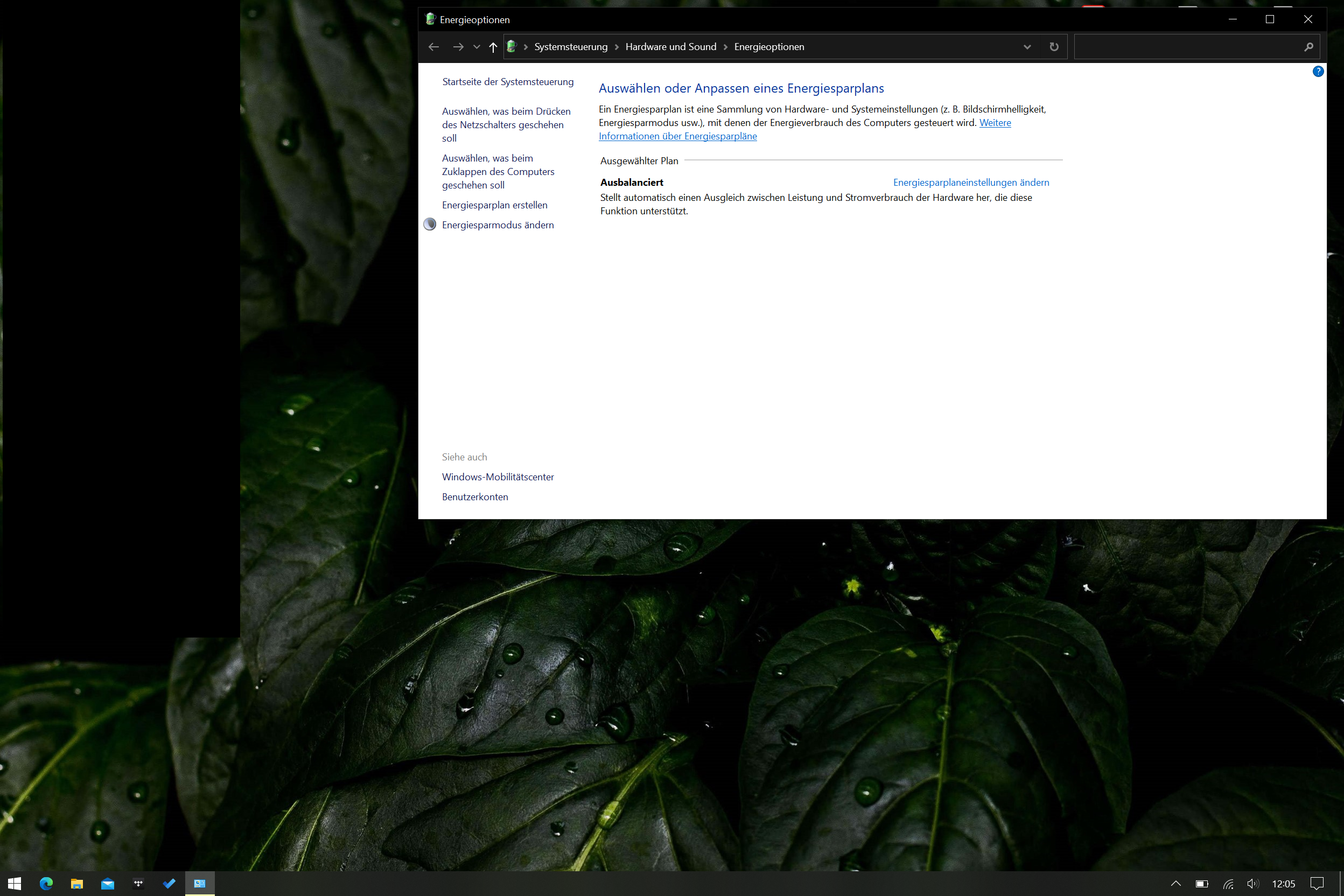Image resolution: width=1344 pixels, height=896 pixels.
Task: Click the search magnifier icon
Action: [1308, 47]
